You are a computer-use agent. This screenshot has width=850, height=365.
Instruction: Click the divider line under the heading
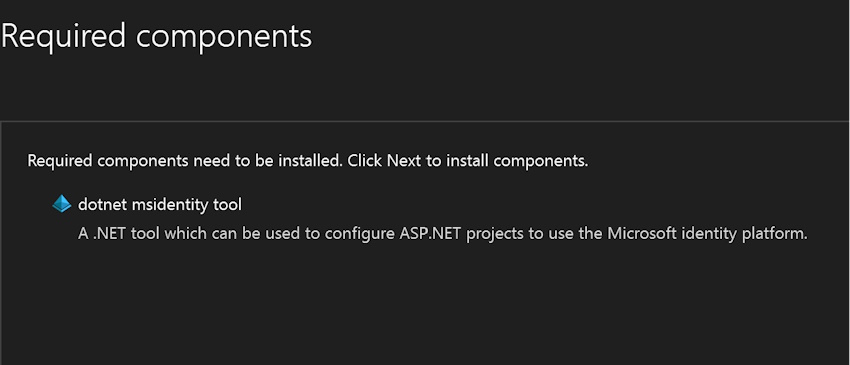tap(425, 121)
